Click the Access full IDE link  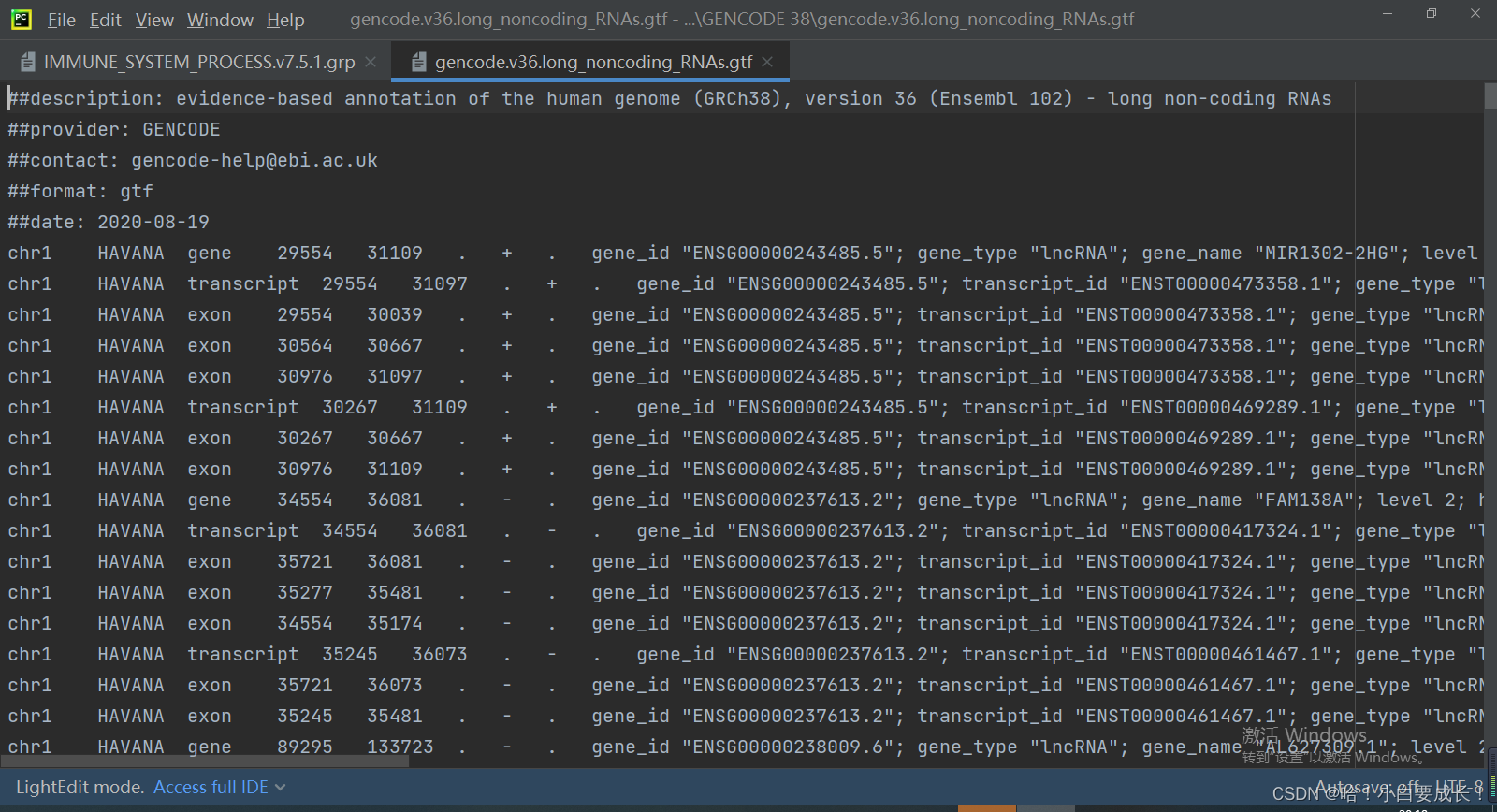pos(211,788)
